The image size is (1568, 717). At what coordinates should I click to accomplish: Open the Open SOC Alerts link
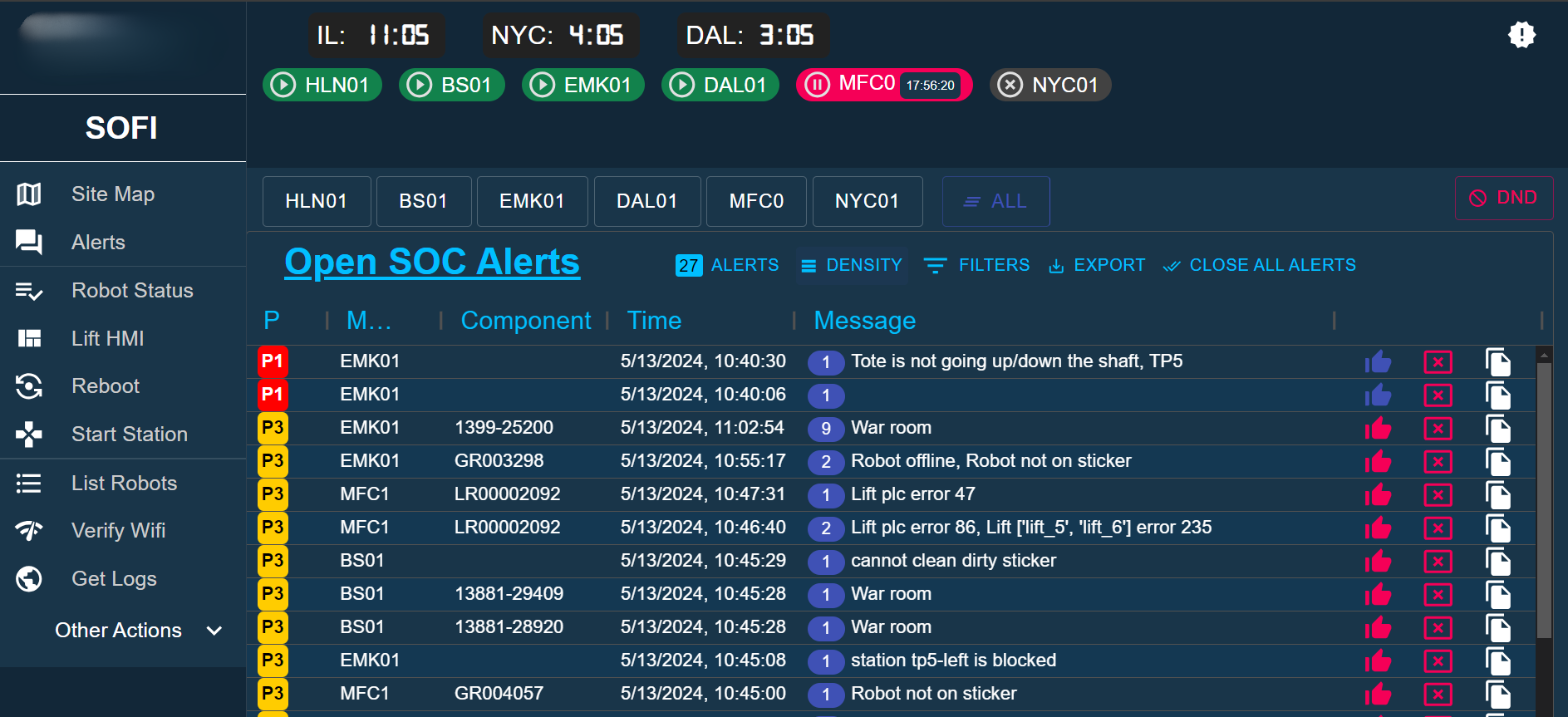click(x=432, y=262)
